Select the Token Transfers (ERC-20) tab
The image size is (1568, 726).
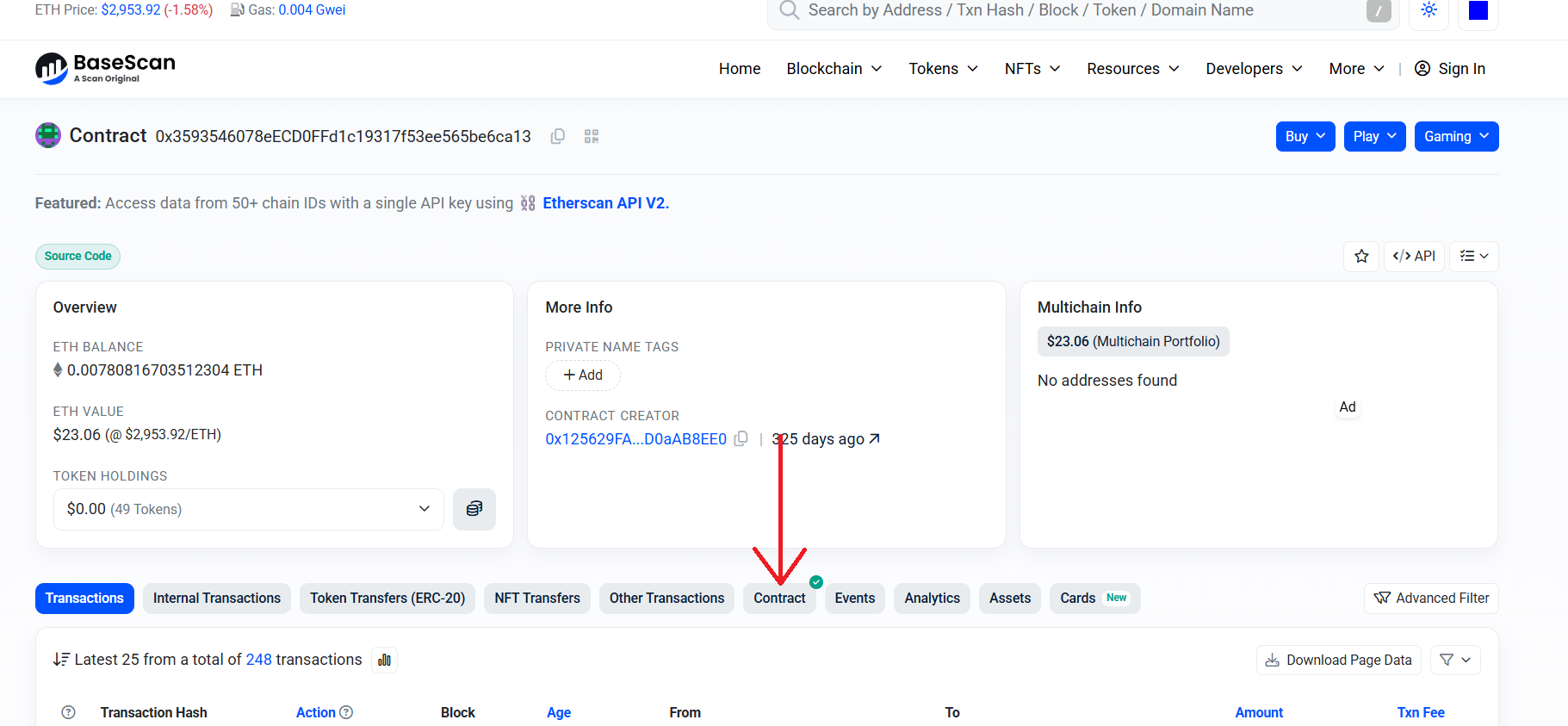pyautogui.click(x=387, y=598)
